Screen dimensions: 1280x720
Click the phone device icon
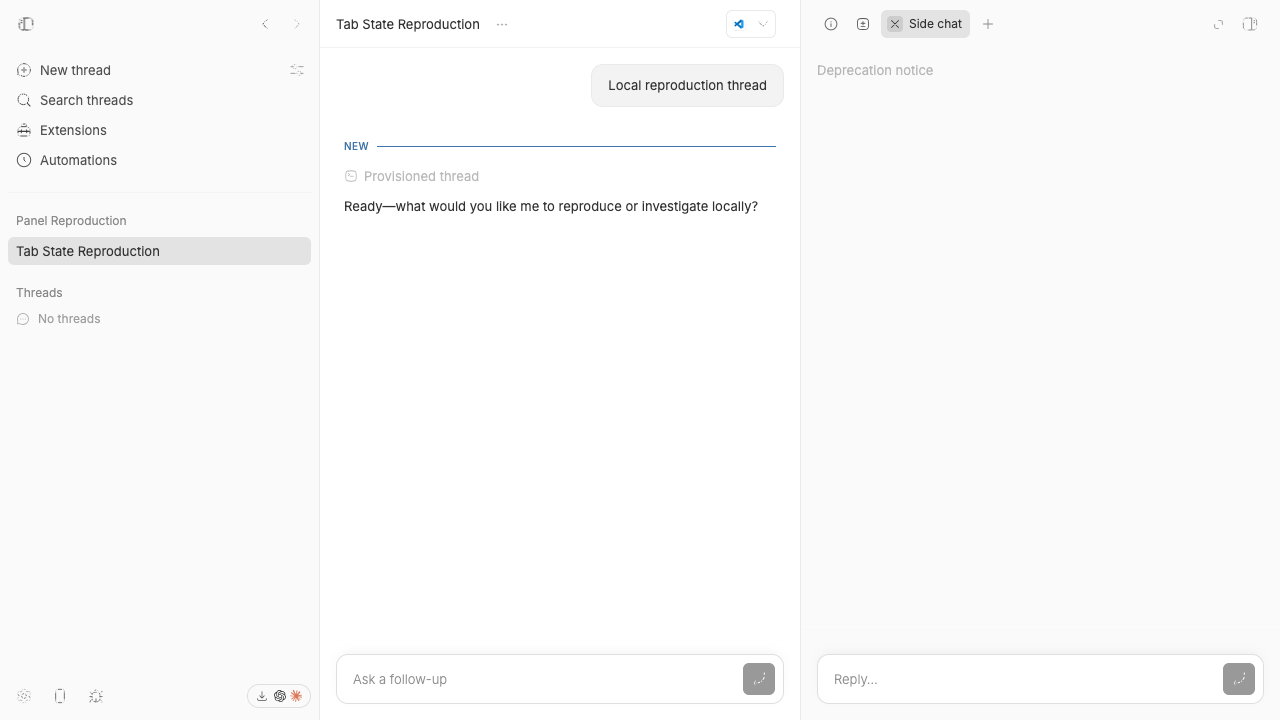60,696
